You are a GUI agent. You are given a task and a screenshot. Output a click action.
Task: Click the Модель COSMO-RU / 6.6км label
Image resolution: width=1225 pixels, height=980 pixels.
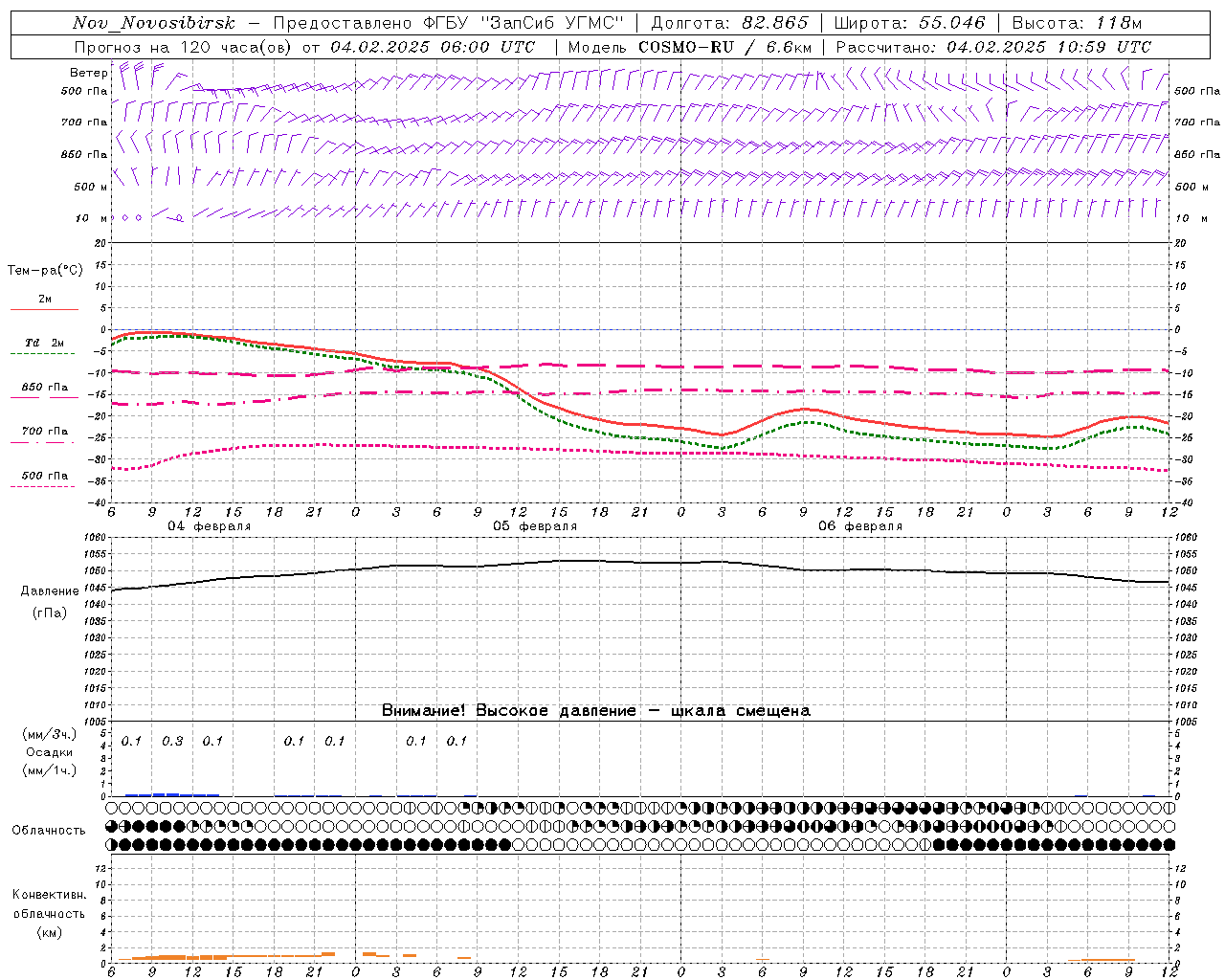coord(690,47)
